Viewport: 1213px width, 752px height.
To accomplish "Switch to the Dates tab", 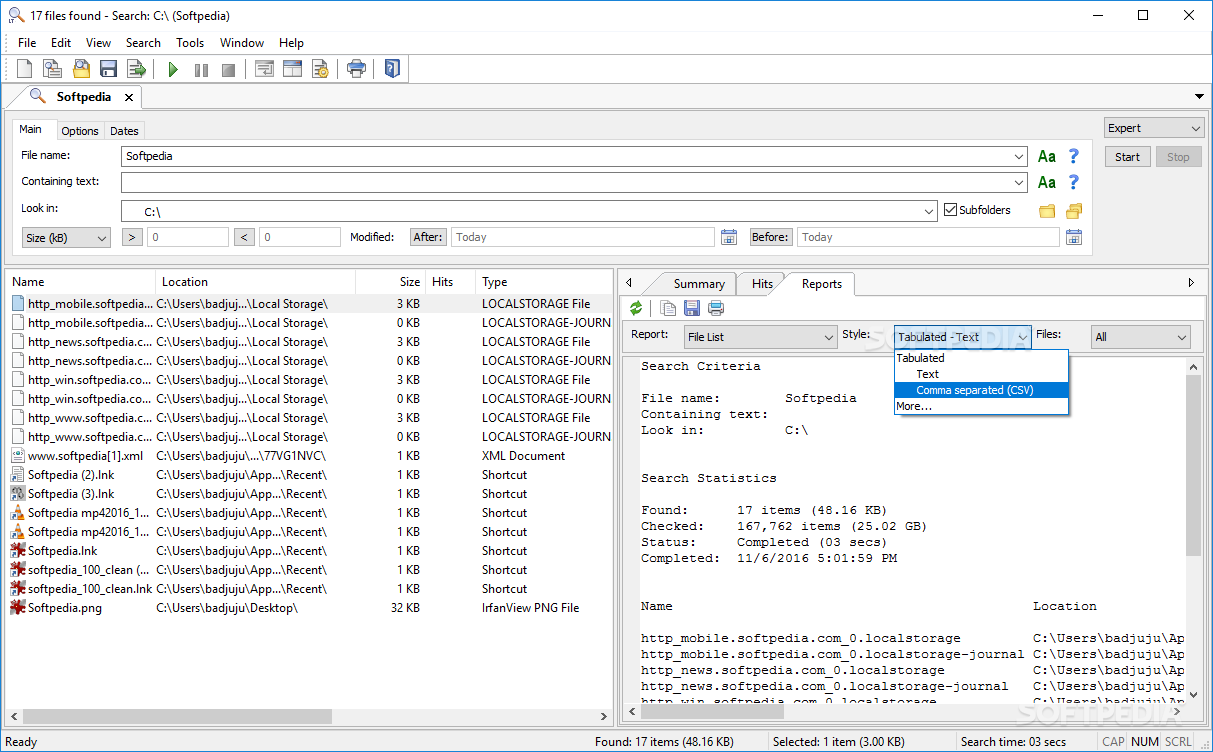I will click(124, 131).
